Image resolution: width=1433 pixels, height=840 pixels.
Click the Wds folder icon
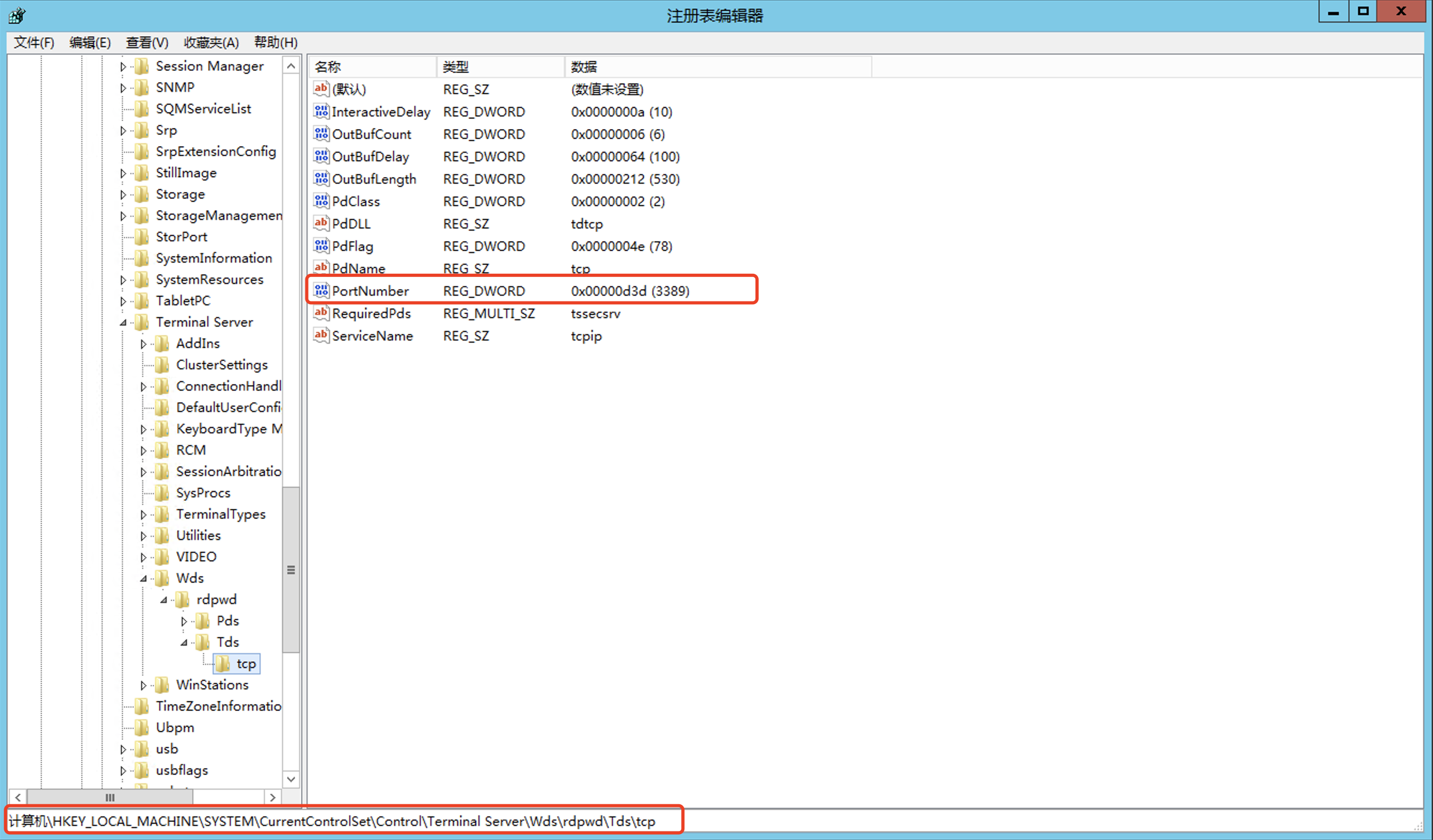click(x=162, y=578)
